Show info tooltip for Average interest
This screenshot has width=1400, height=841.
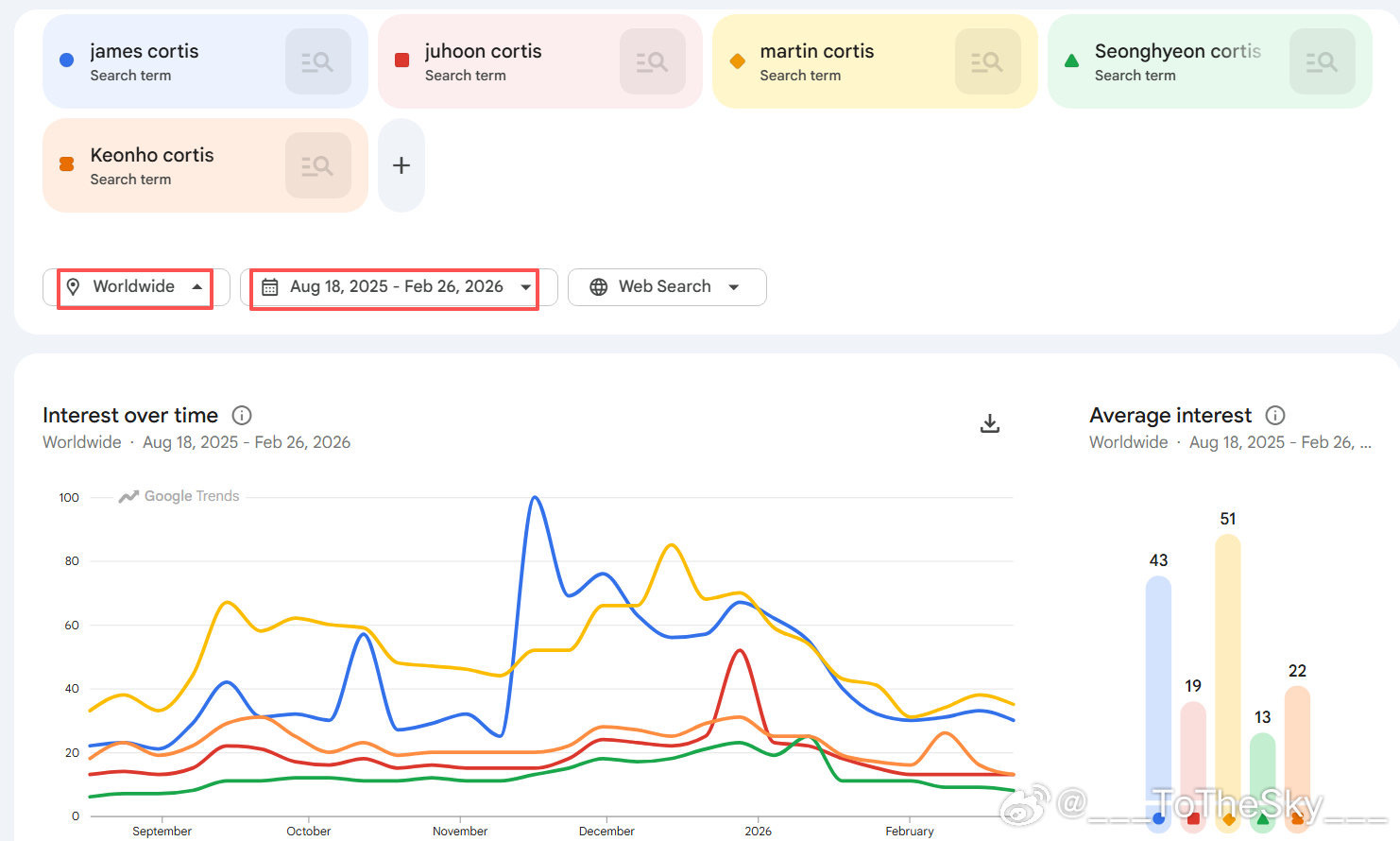pyautogui.click(x=1275, y=416)
